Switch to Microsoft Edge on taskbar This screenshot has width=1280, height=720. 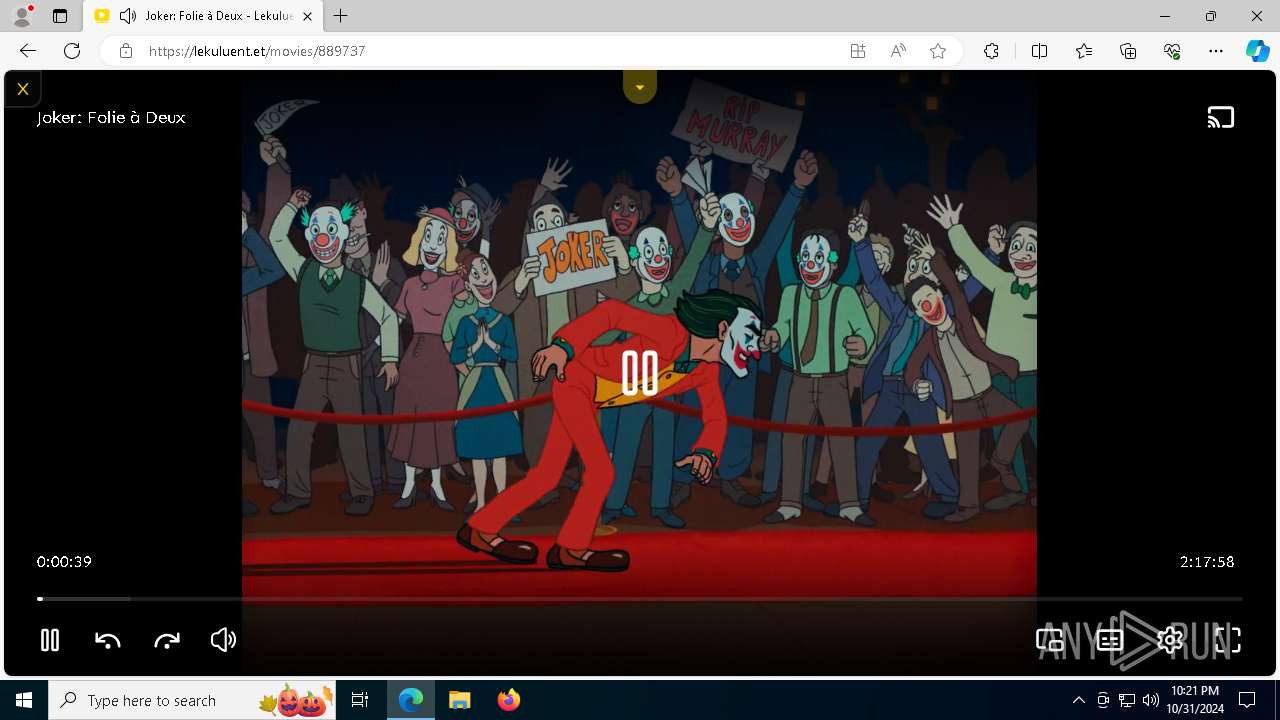[411, 700]
